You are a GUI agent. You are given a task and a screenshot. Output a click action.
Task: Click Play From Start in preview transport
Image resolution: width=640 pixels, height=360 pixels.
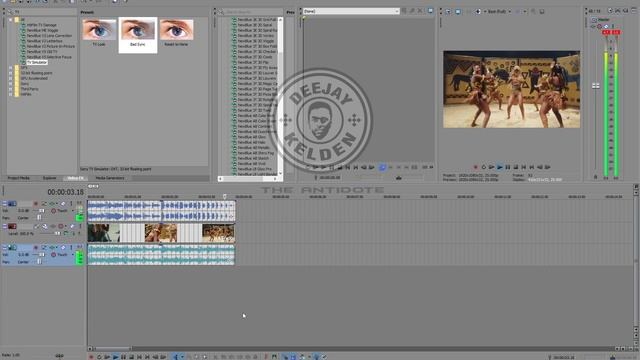point(491,167)
